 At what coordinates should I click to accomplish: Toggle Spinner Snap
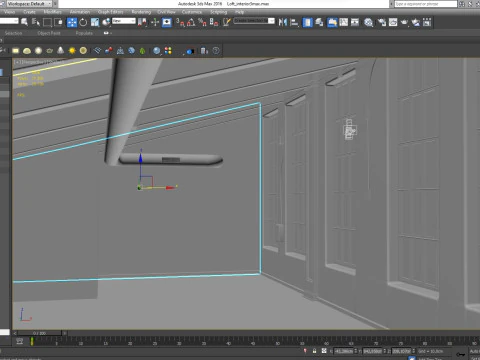click(x=214, y=22)
